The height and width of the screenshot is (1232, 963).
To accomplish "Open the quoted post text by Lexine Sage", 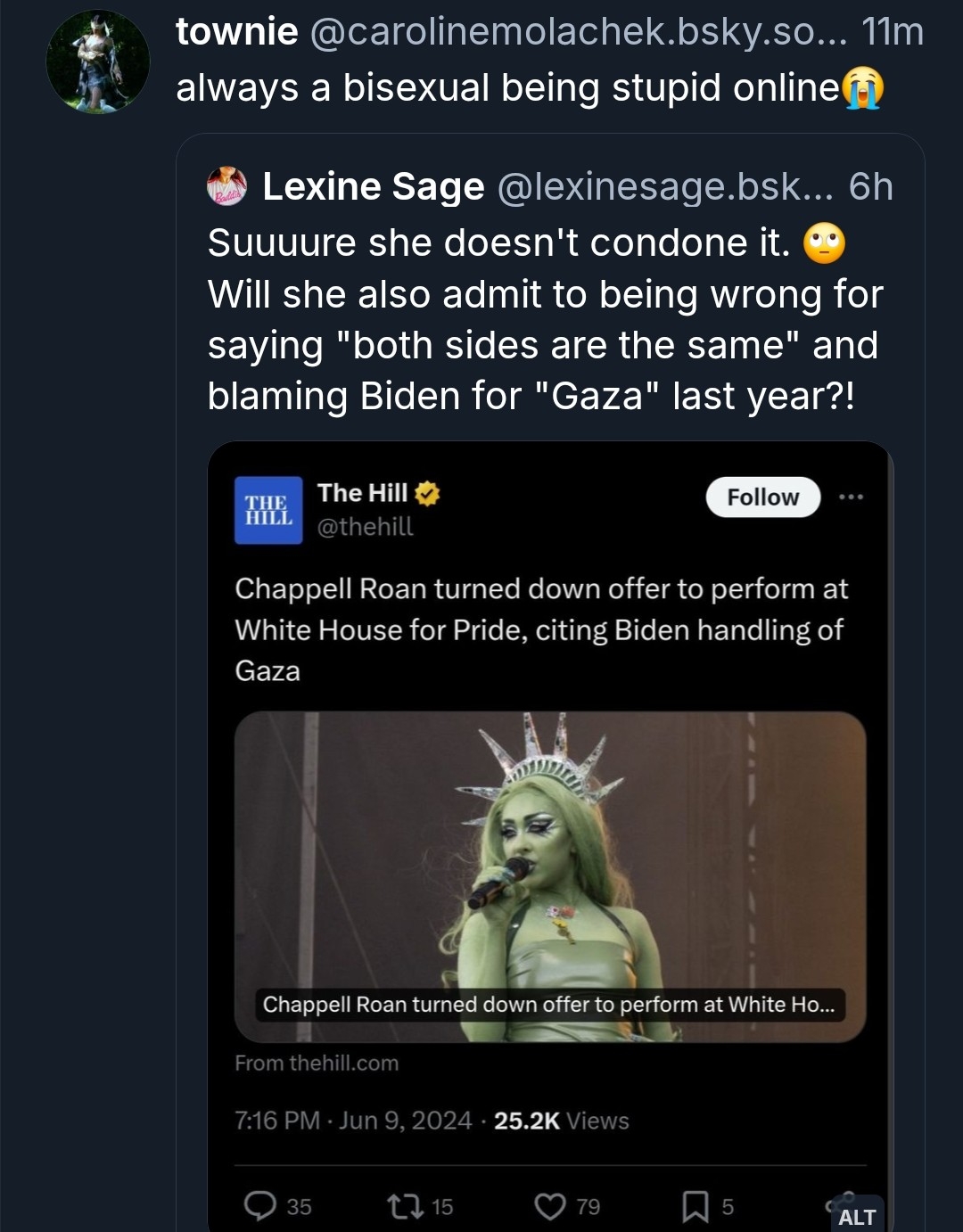I will click(x=545, y=319).
